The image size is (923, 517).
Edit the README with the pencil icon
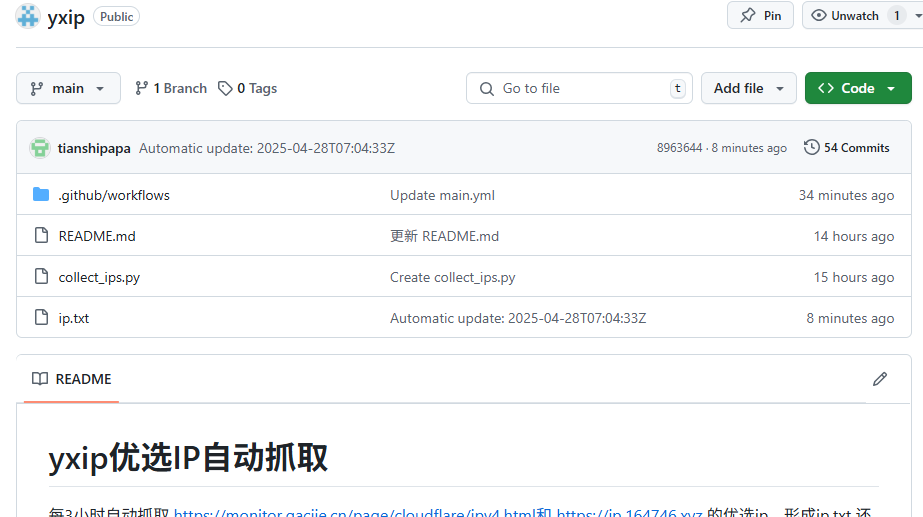[879, 379]
